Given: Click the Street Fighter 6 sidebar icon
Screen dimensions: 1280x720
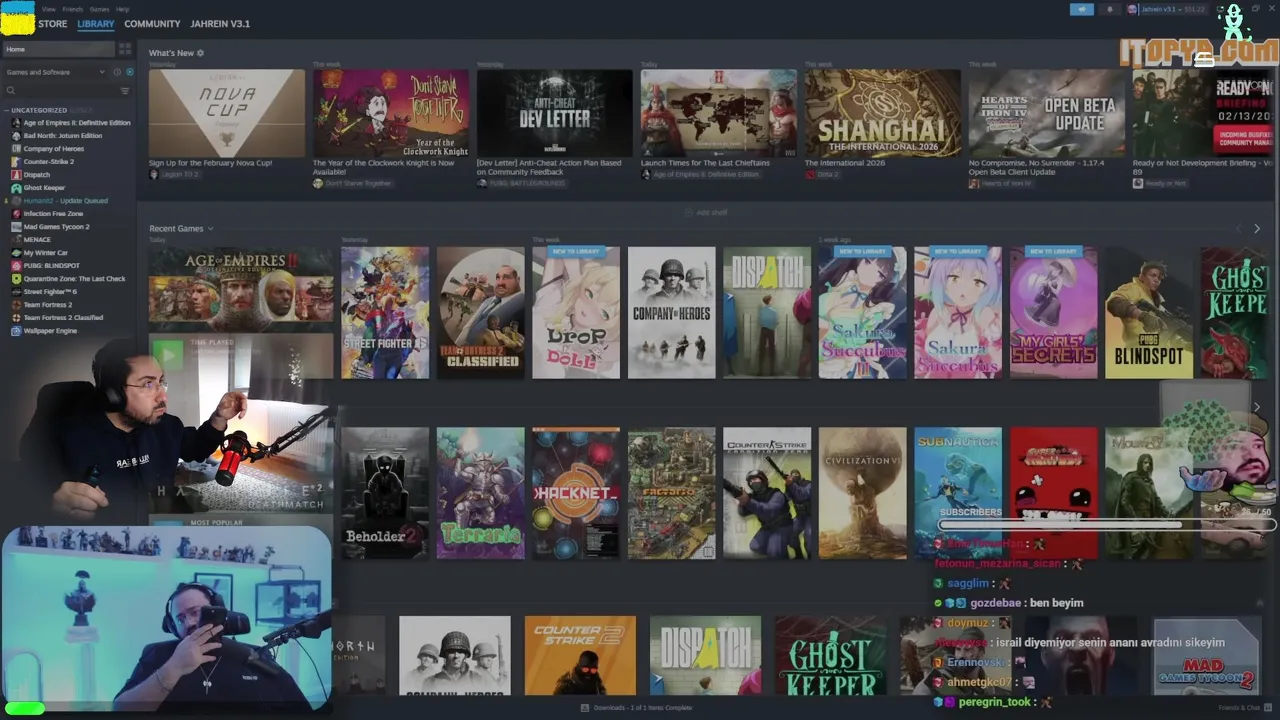Looking at the screenshot, I should tap(16, 292).
